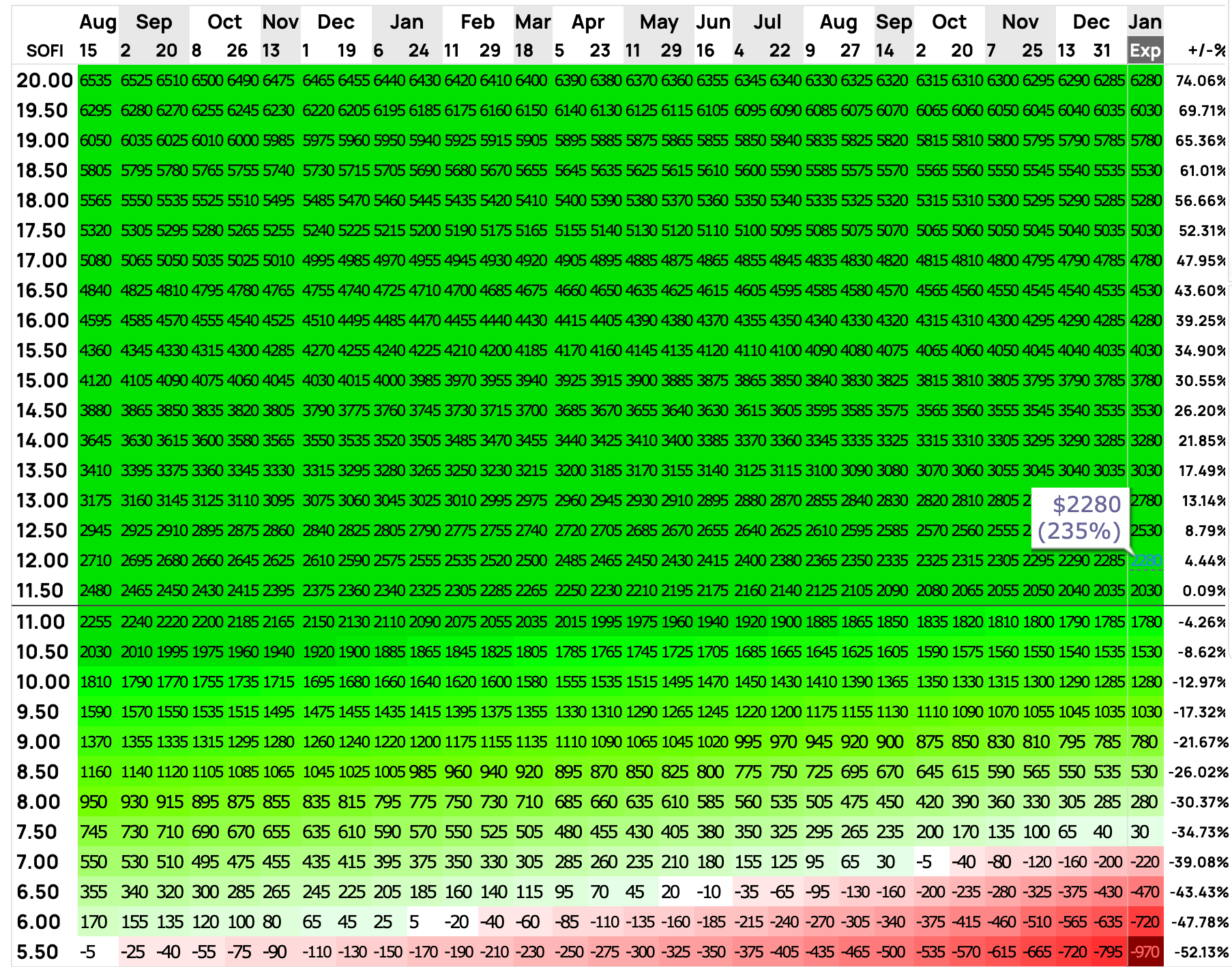Click the 4200 cell in the 15.50 row
1232x967 pixels.
(496, 351)
